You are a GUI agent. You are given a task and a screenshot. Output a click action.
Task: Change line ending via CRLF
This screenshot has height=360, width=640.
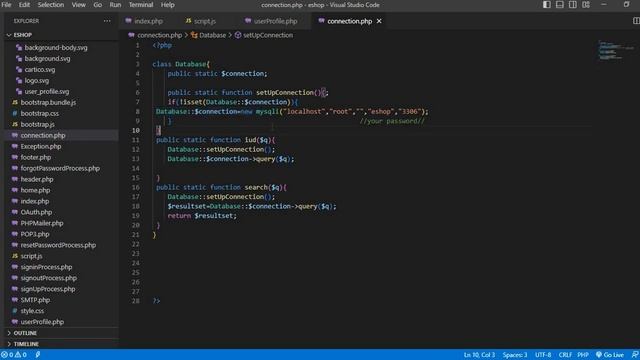point(565,355)
